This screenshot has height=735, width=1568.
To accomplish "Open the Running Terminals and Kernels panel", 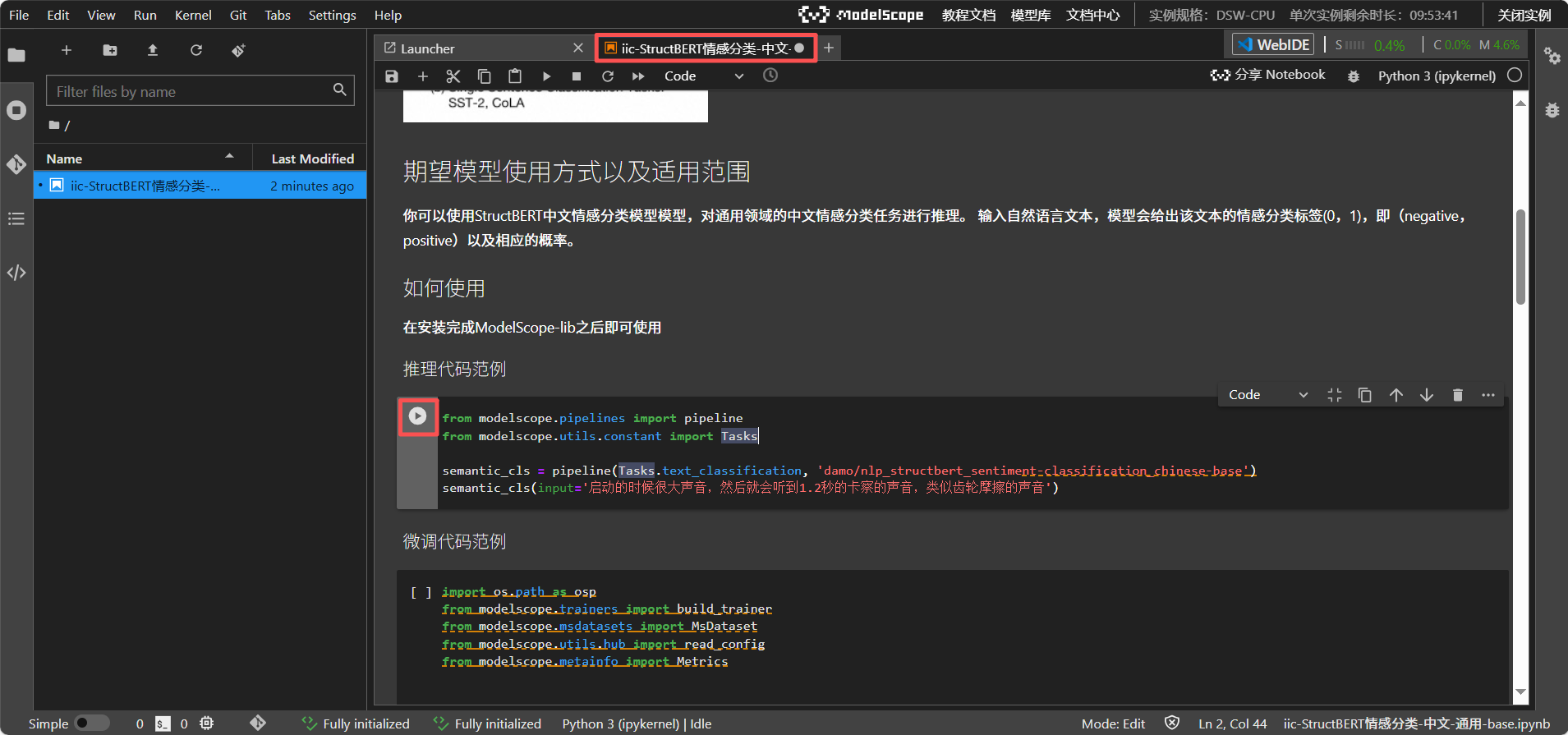I will click(16, 110).
